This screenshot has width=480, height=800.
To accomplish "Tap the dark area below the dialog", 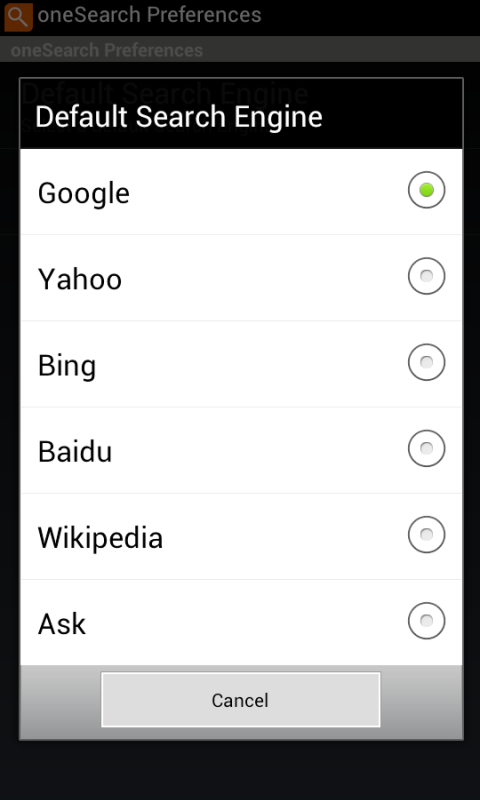I will click(240, 769).
